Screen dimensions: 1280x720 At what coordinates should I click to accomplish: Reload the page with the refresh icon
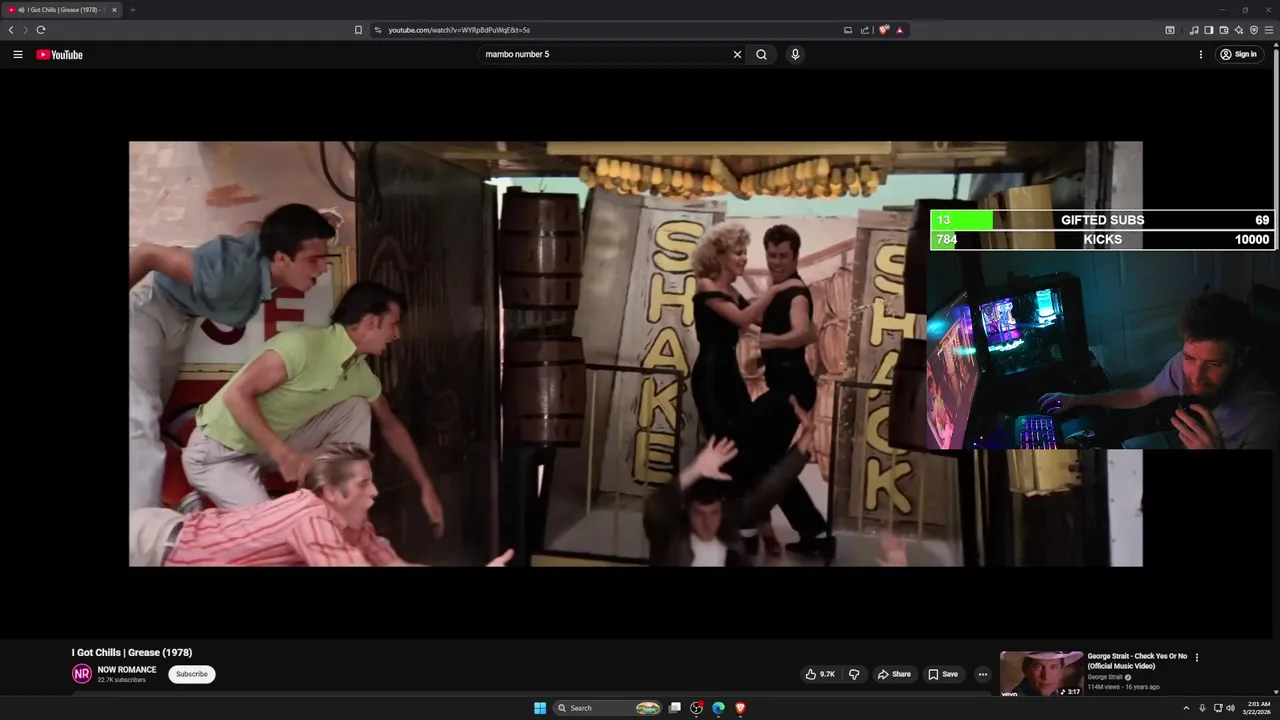pyautogui.click(x=41, y=30)
